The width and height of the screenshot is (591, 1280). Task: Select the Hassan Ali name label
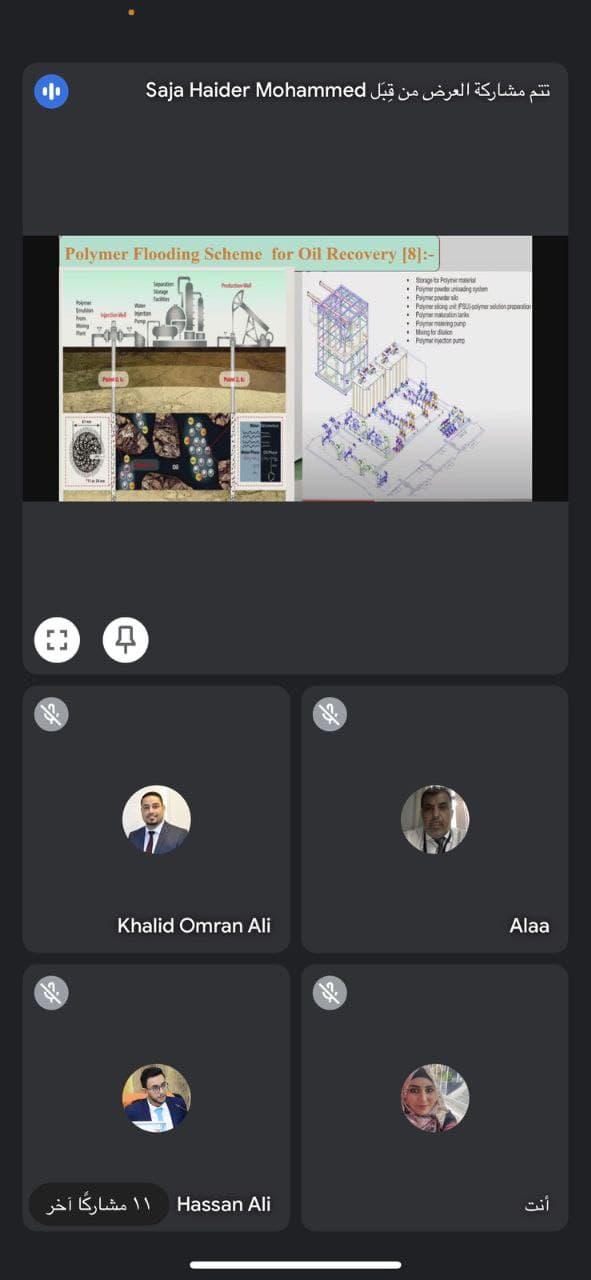[x=224, y=1204]
